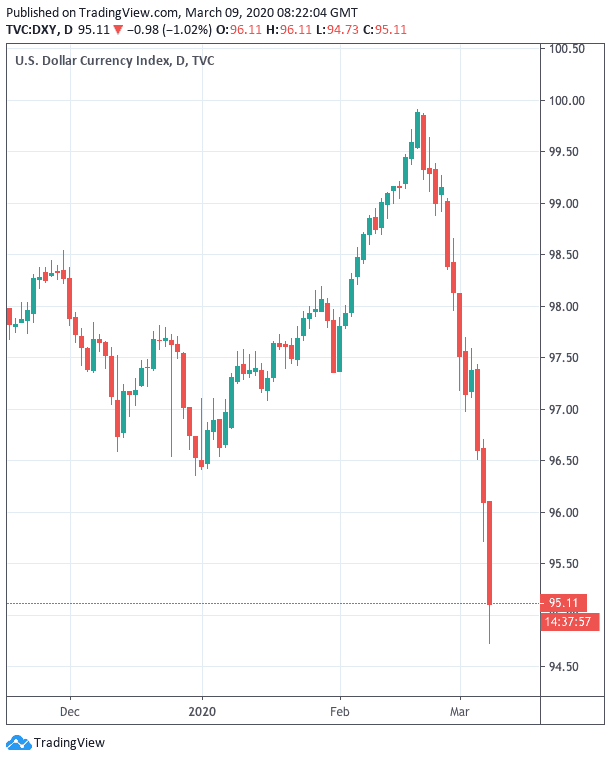Click the red 95.11 current price tag

coord(563,603)
